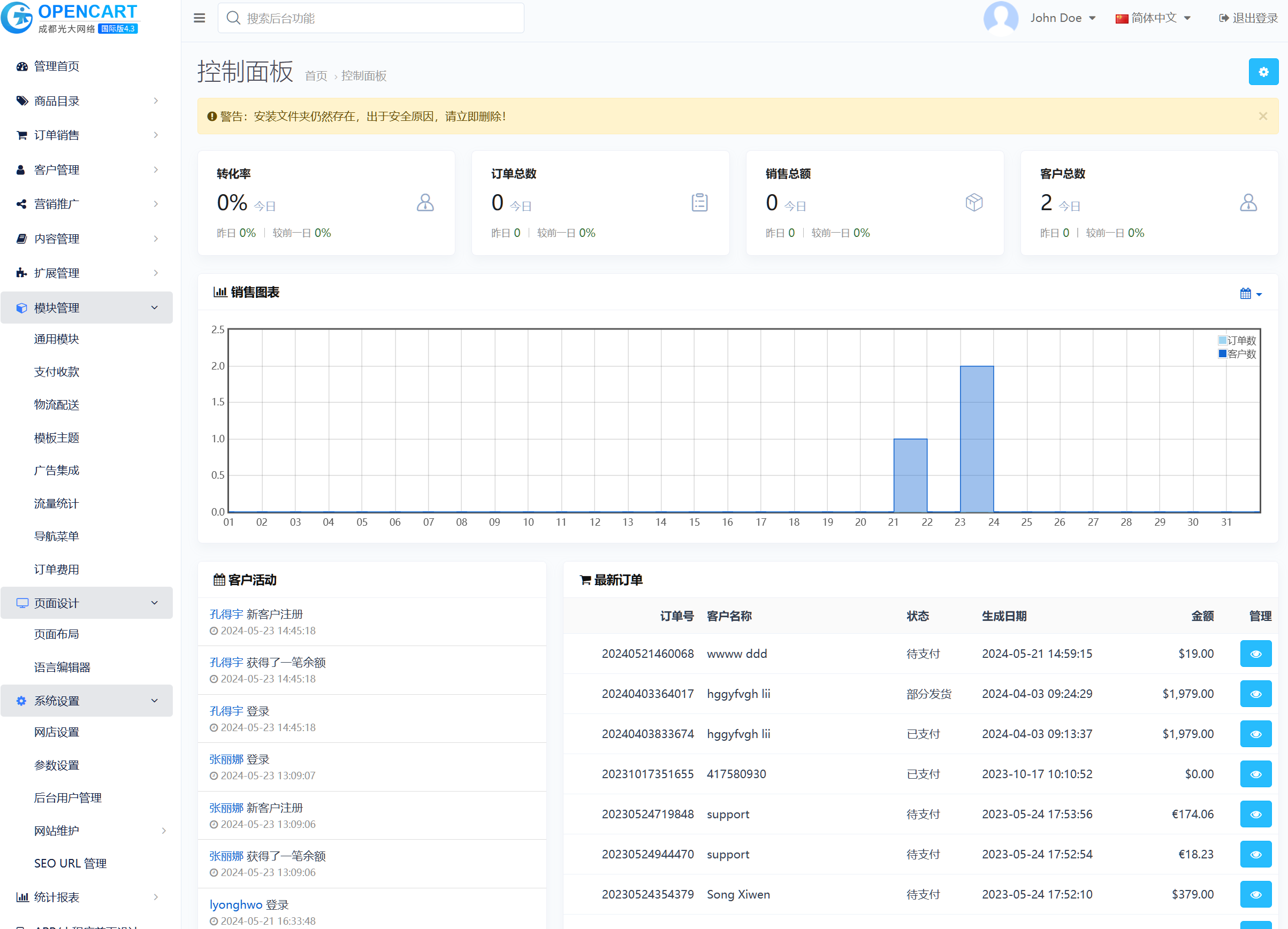
Task: Collapse 模块管理 sidebar section
Action: click(x=86, y=308)
